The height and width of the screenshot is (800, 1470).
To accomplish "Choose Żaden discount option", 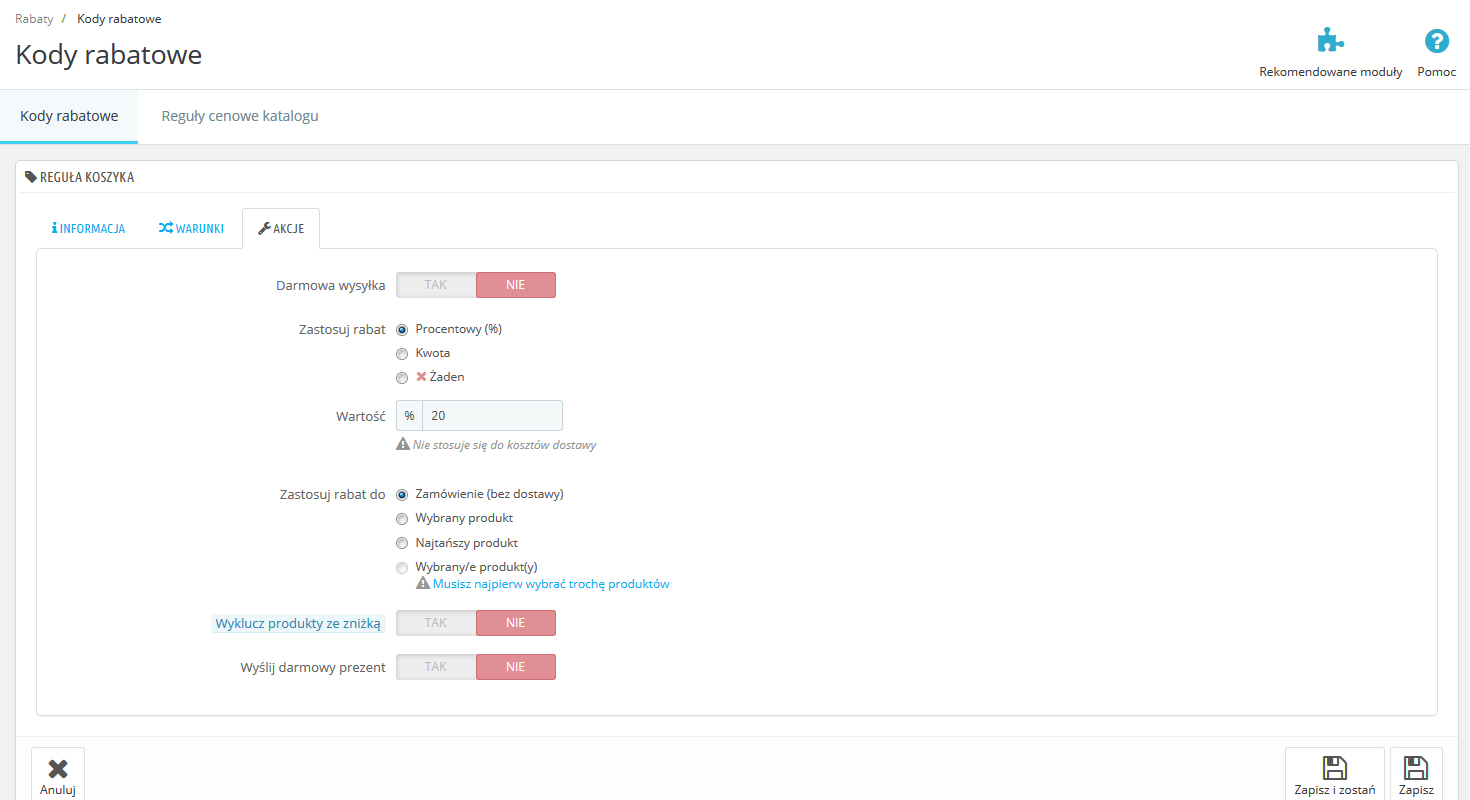I will [x=402, y=378].
